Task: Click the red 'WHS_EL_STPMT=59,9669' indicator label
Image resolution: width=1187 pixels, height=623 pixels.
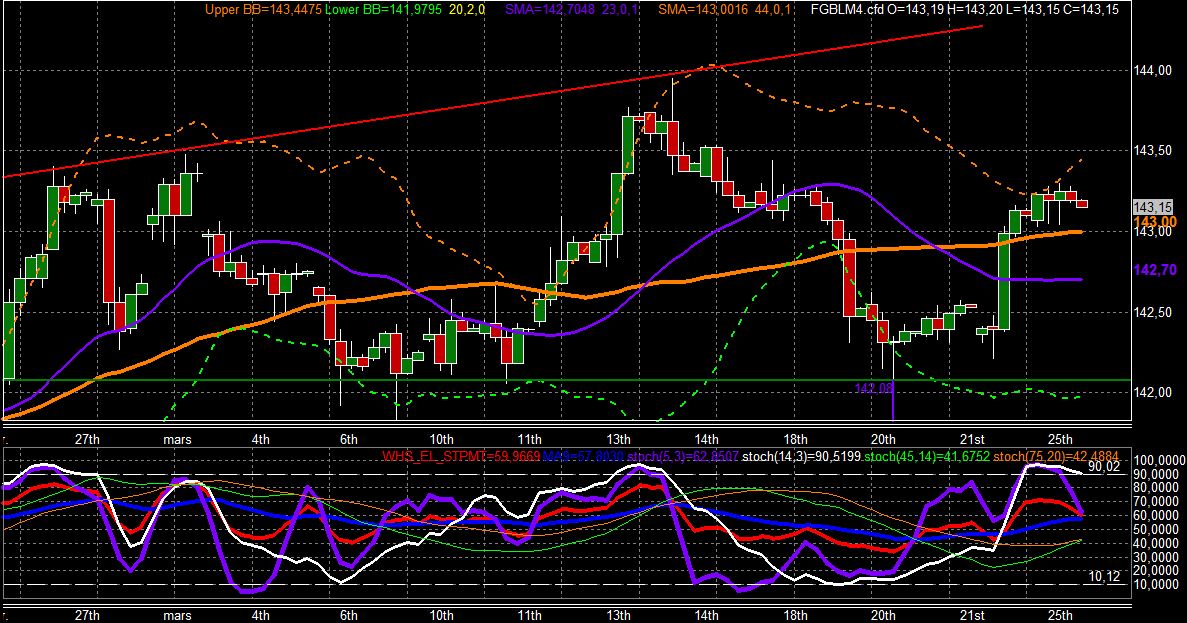Action: point(461,456)
